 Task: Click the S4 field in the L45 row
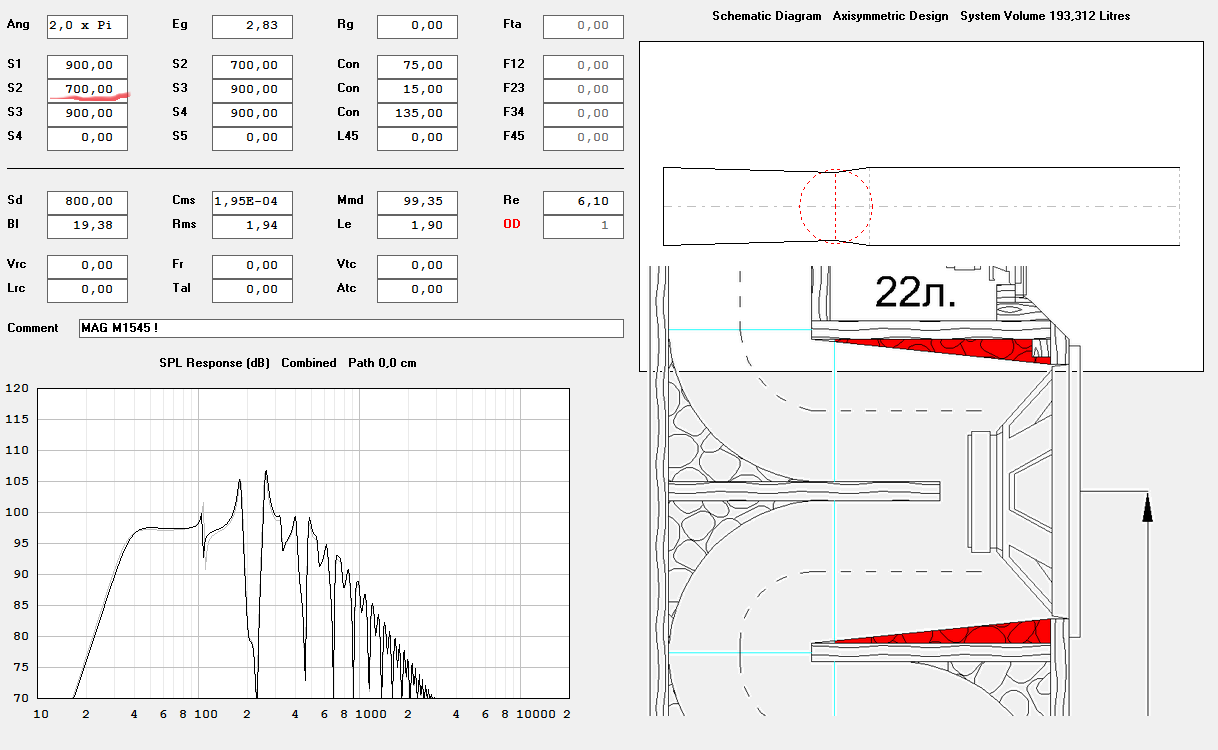tap(87, 138)
